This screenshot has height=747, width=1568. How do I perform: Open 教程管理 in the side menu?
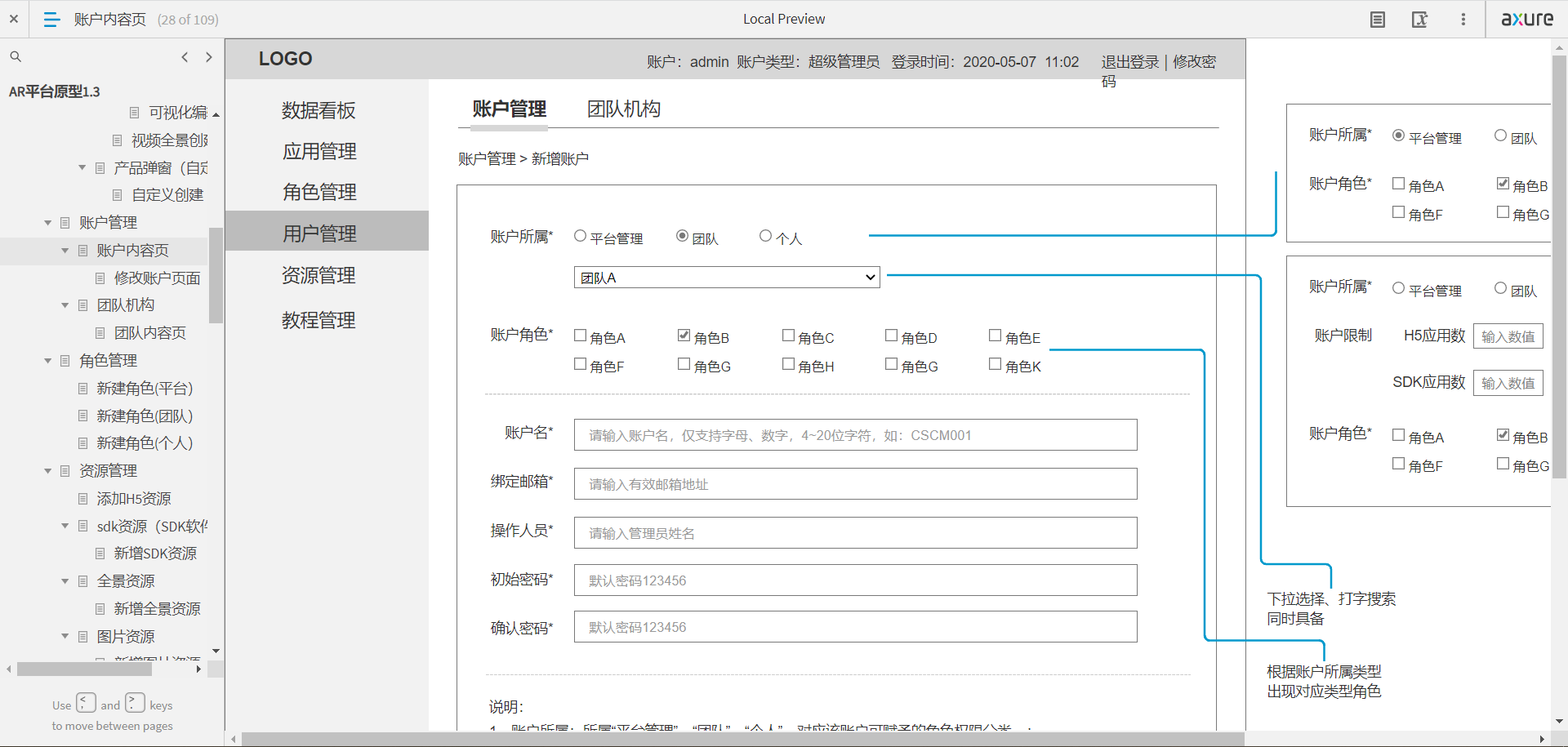click(x=318, y=320)
